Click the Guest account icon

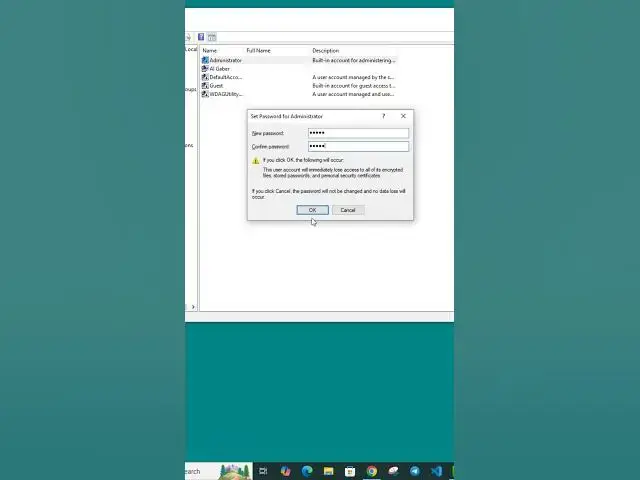click(x=205, y=86)
